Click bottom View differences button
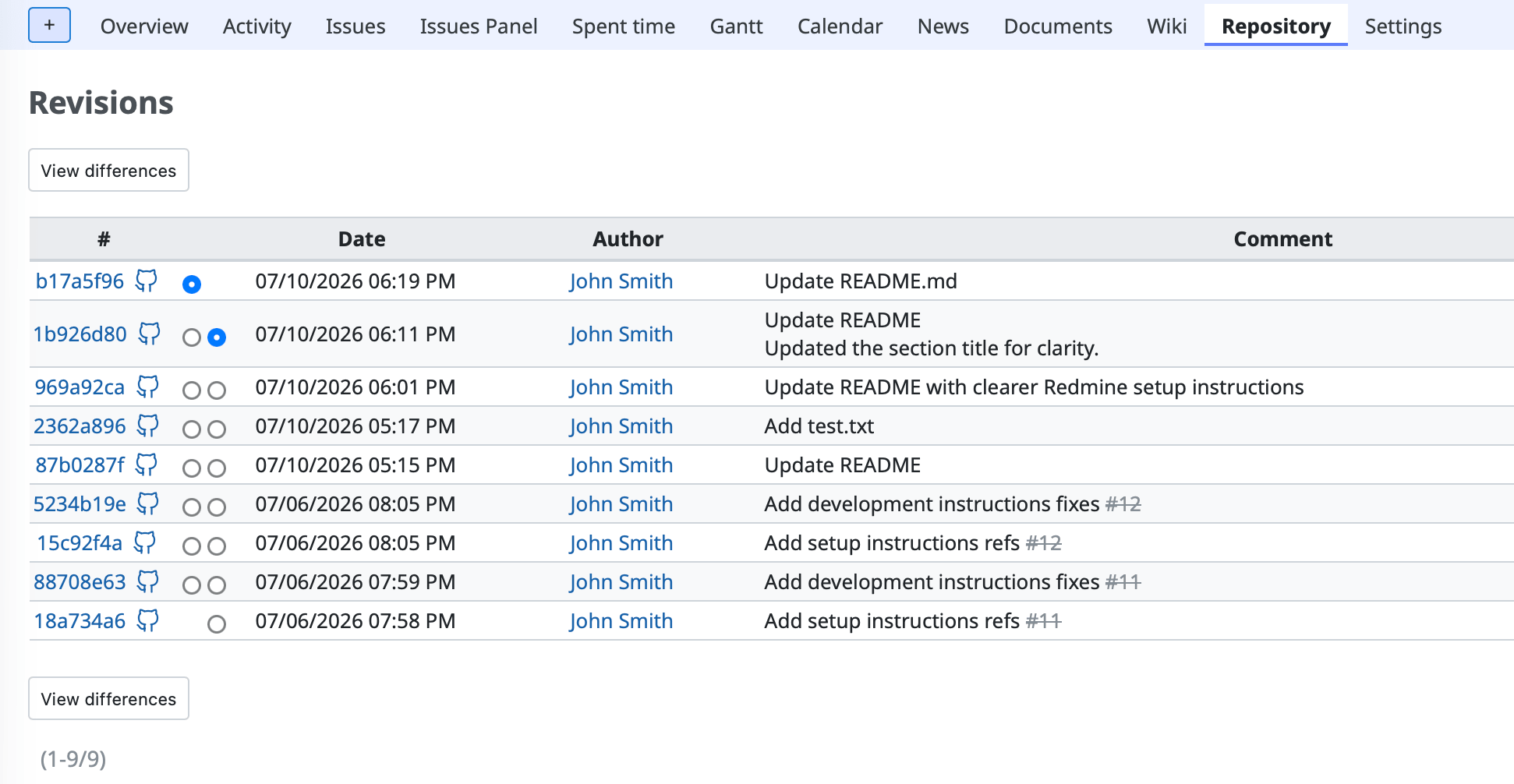Viewport: 1514px width, 784px height. 108,698
